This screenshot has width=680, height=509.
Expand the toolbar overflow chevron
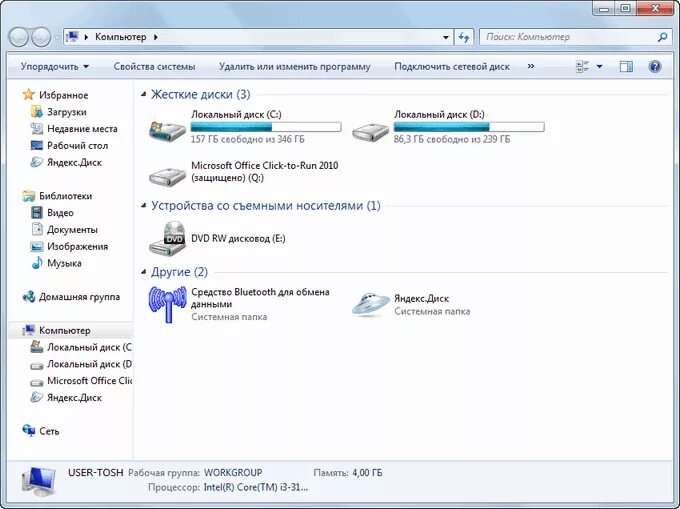[x=531, y=66]
